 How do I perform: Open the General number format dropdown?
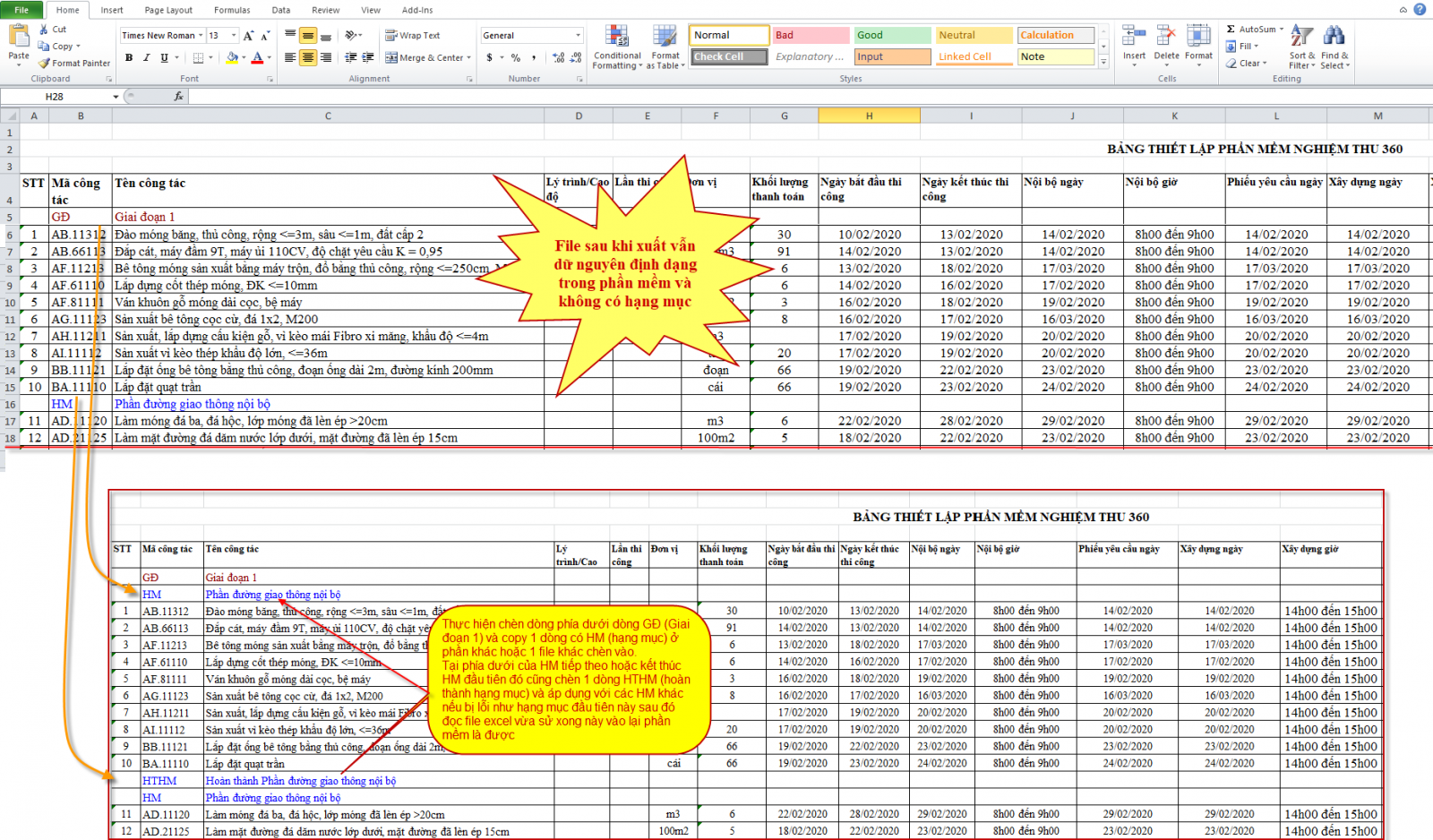(x=578, y=35)
